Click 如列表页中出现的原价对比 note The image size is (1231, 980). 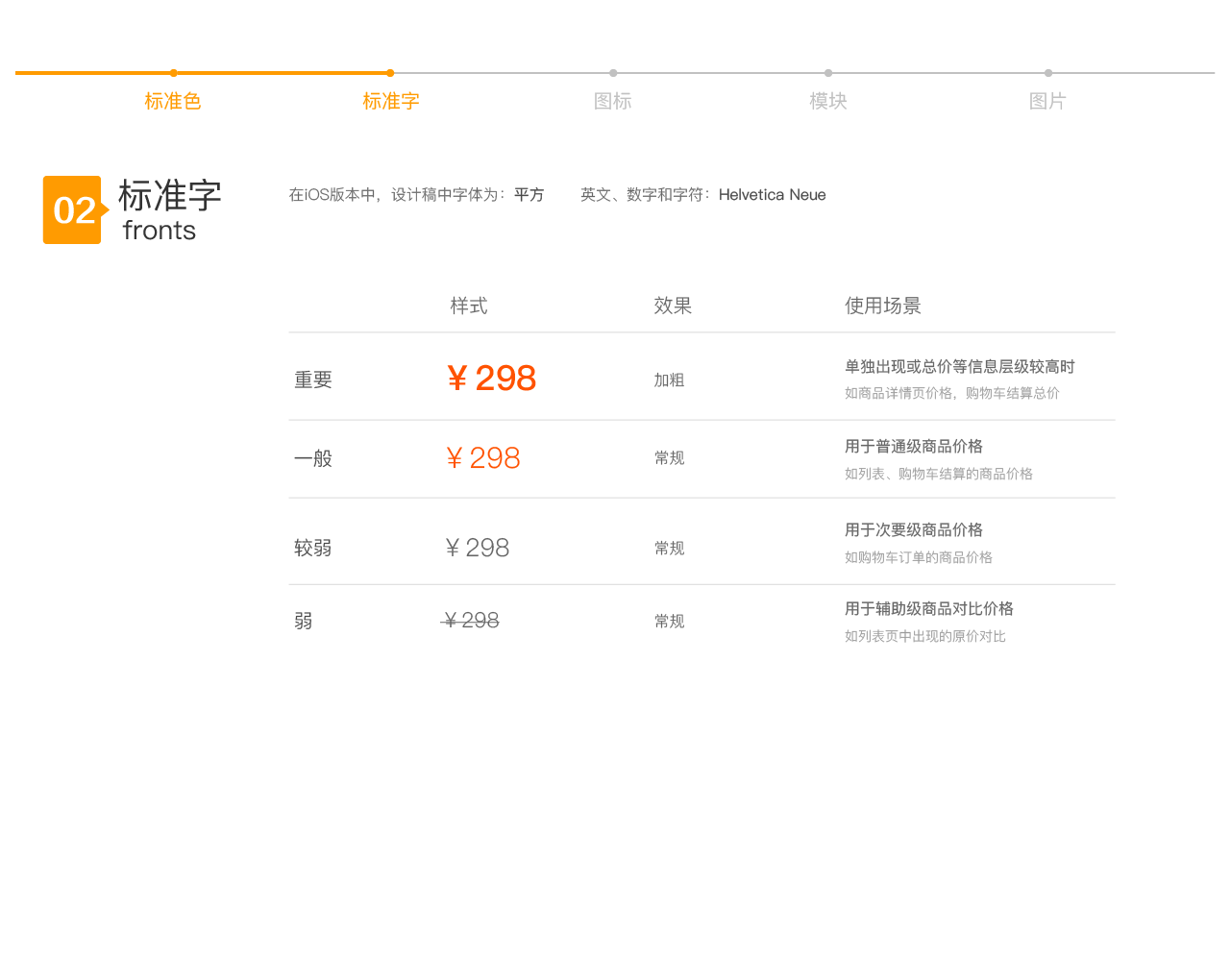[x=925, y=636]
